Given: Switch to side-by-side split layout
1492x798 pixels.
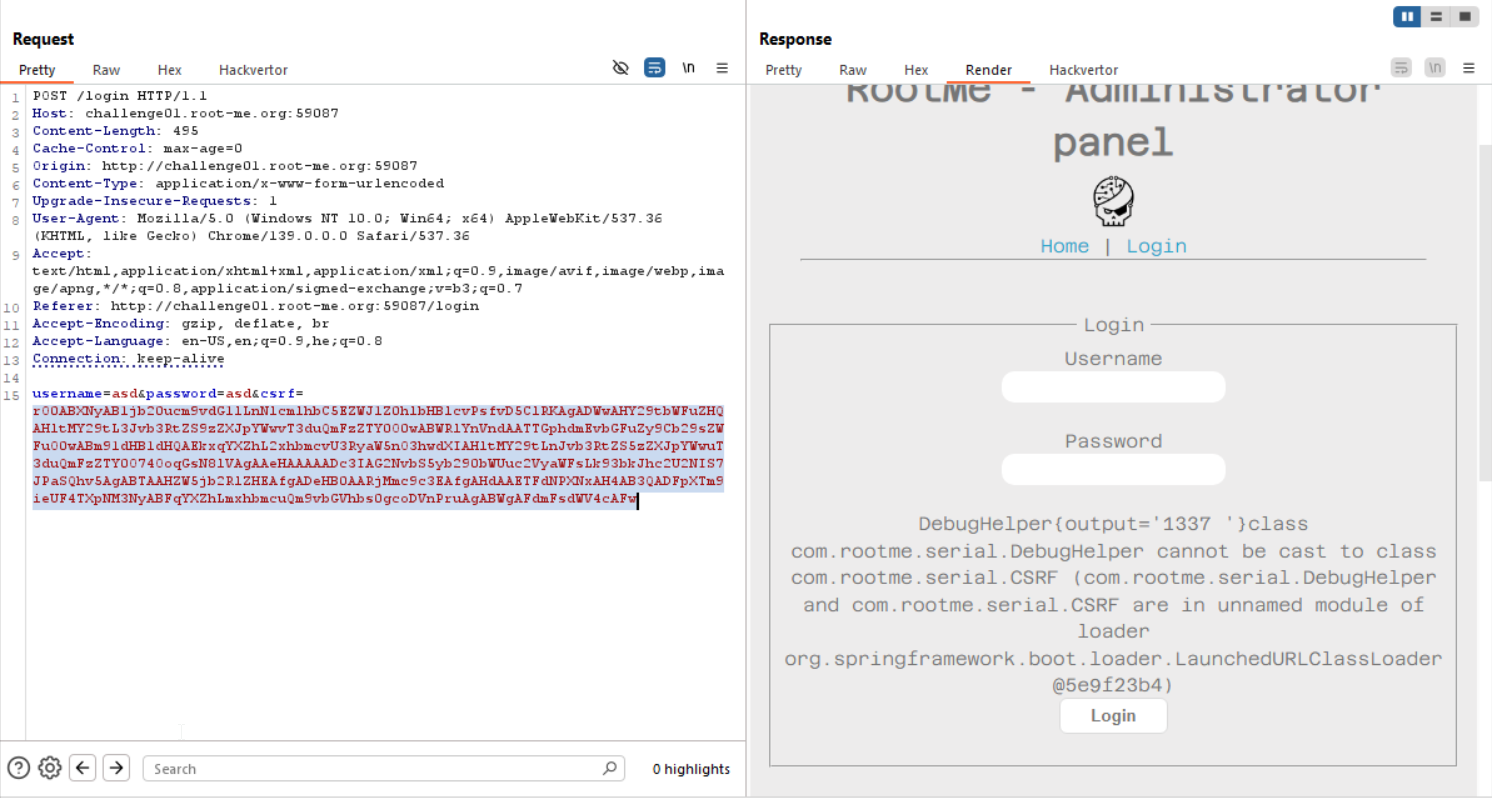Looking at the screenshot, I should (x=1407, y=16).
